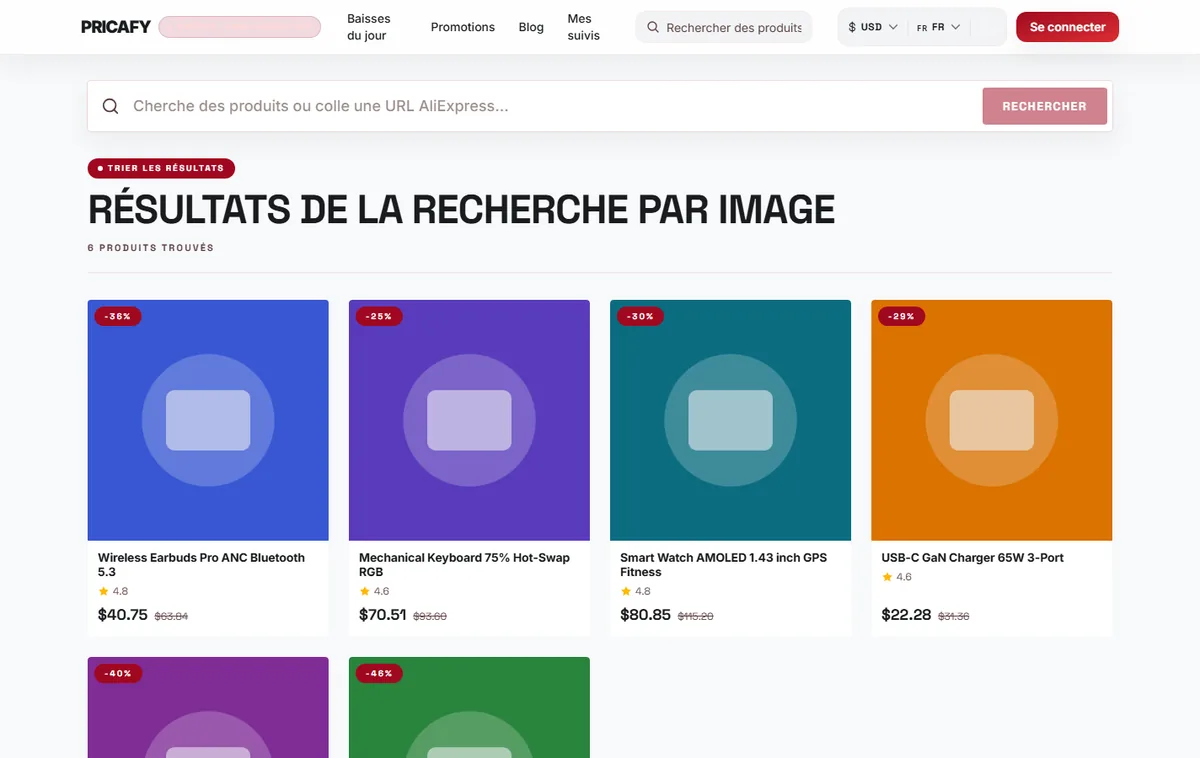Open the FR language dropdown
The height and width of the screenshot is (758, 1200).
tap(938, 27)
